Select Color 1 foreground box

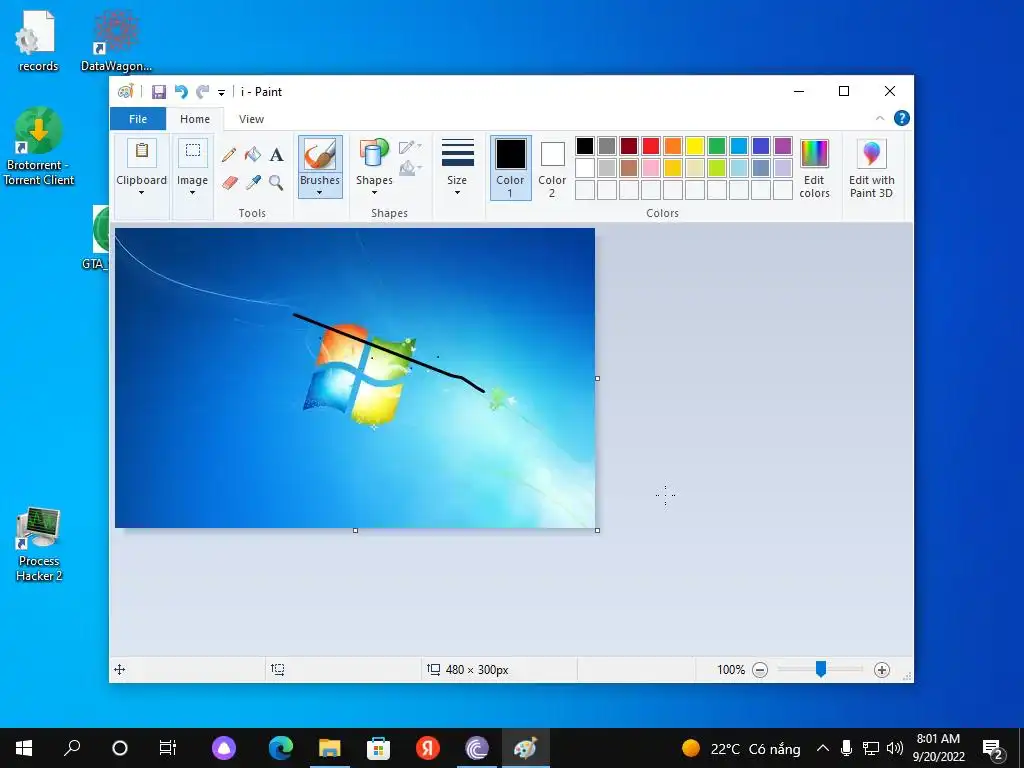point(511,167)
